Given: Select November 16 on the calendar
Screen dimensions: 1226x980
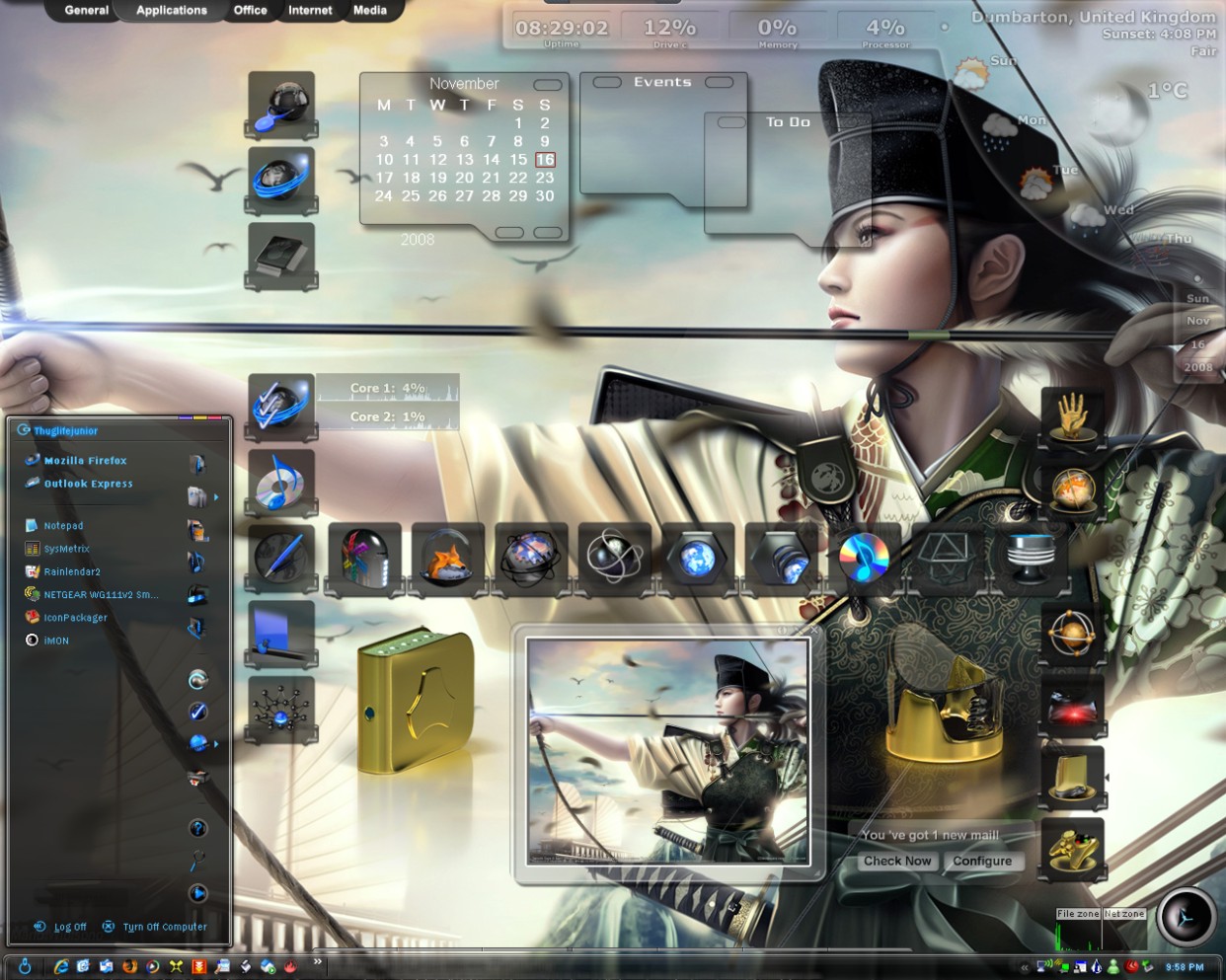Looking at the screenshot, I should (x=545, y=160).
